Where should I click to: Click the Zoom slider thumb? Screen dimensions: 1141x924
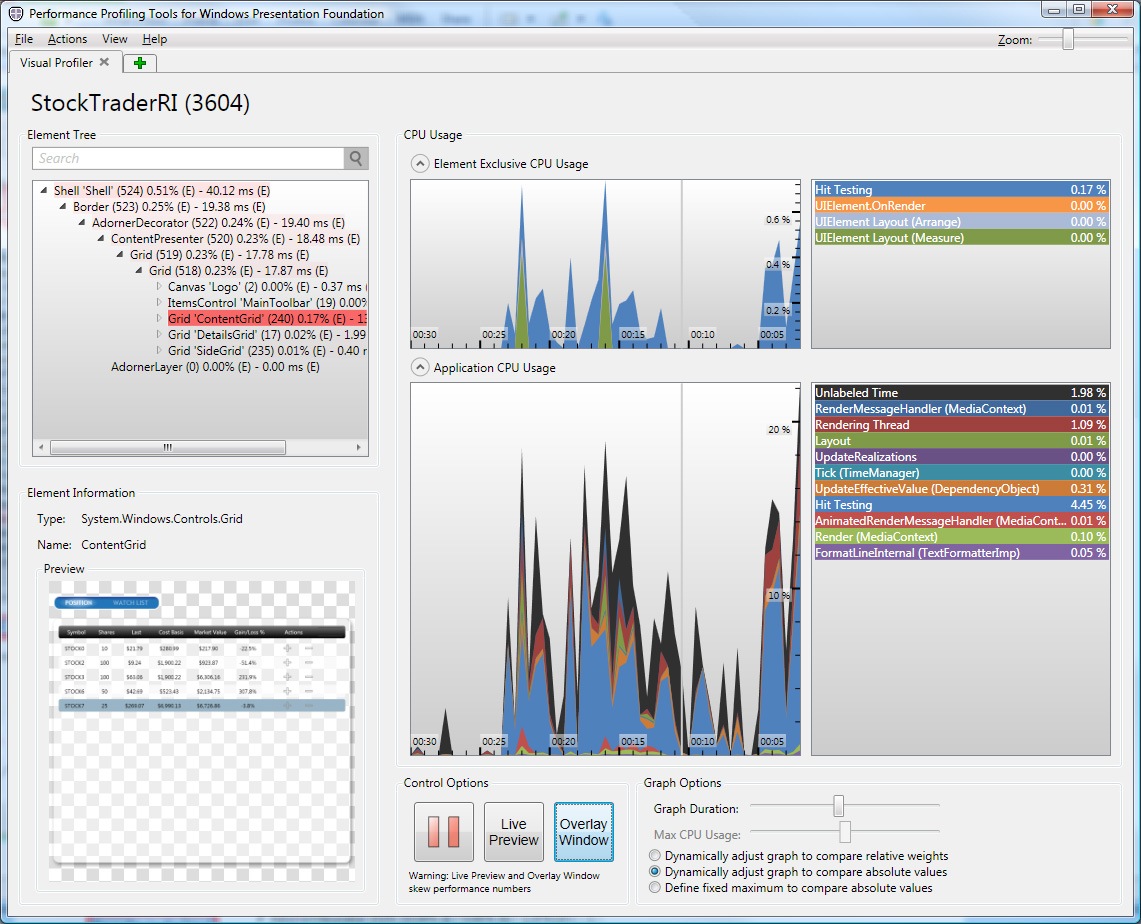(1068, 39)
